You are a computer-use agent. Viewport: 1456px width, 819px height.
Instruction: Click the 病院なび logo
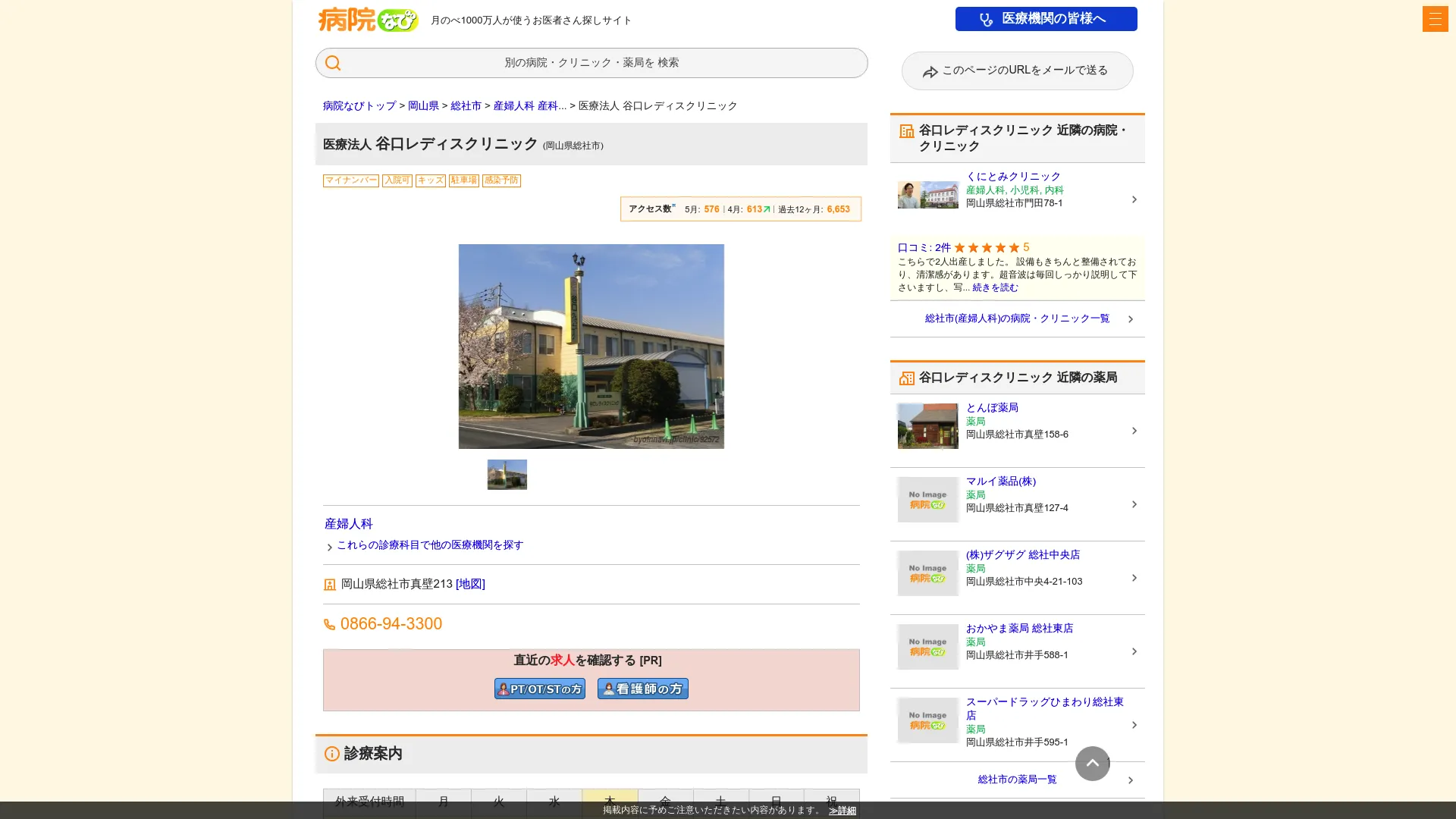[x=368, y=20]
